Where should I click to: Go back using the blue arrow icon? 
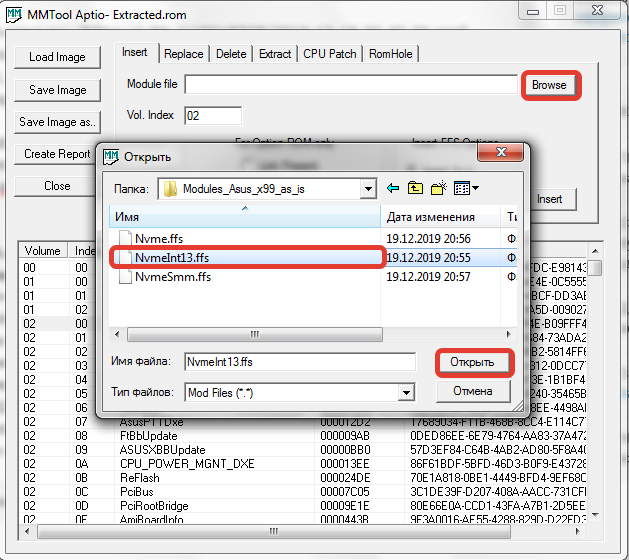pyautogui.click(x=393, y=188)
